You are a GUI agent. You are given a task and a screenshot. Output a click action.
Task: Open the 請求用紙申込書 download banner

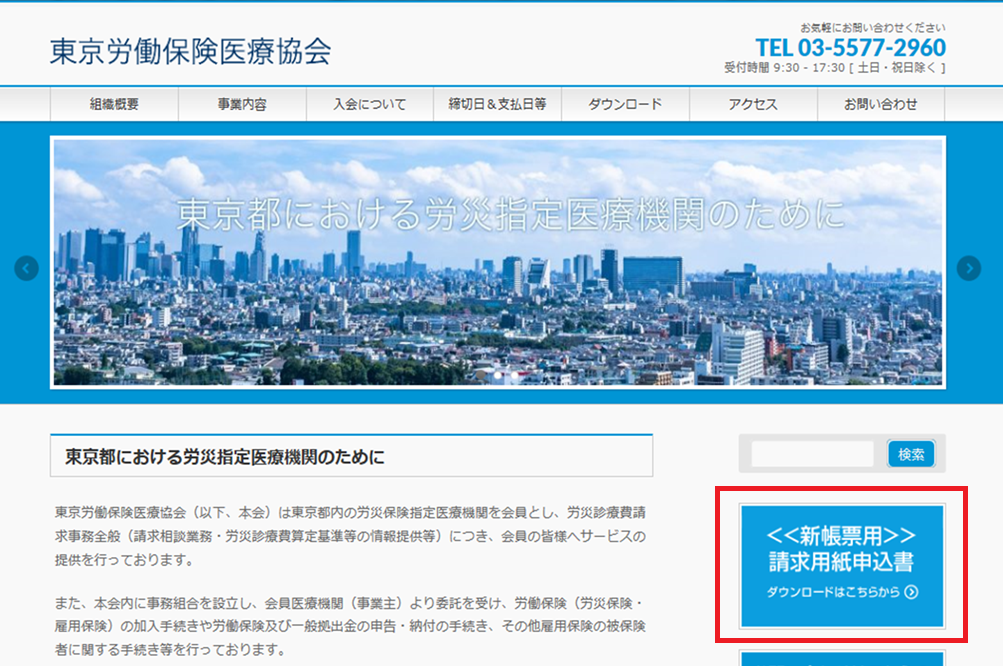[x=842, y=566]
